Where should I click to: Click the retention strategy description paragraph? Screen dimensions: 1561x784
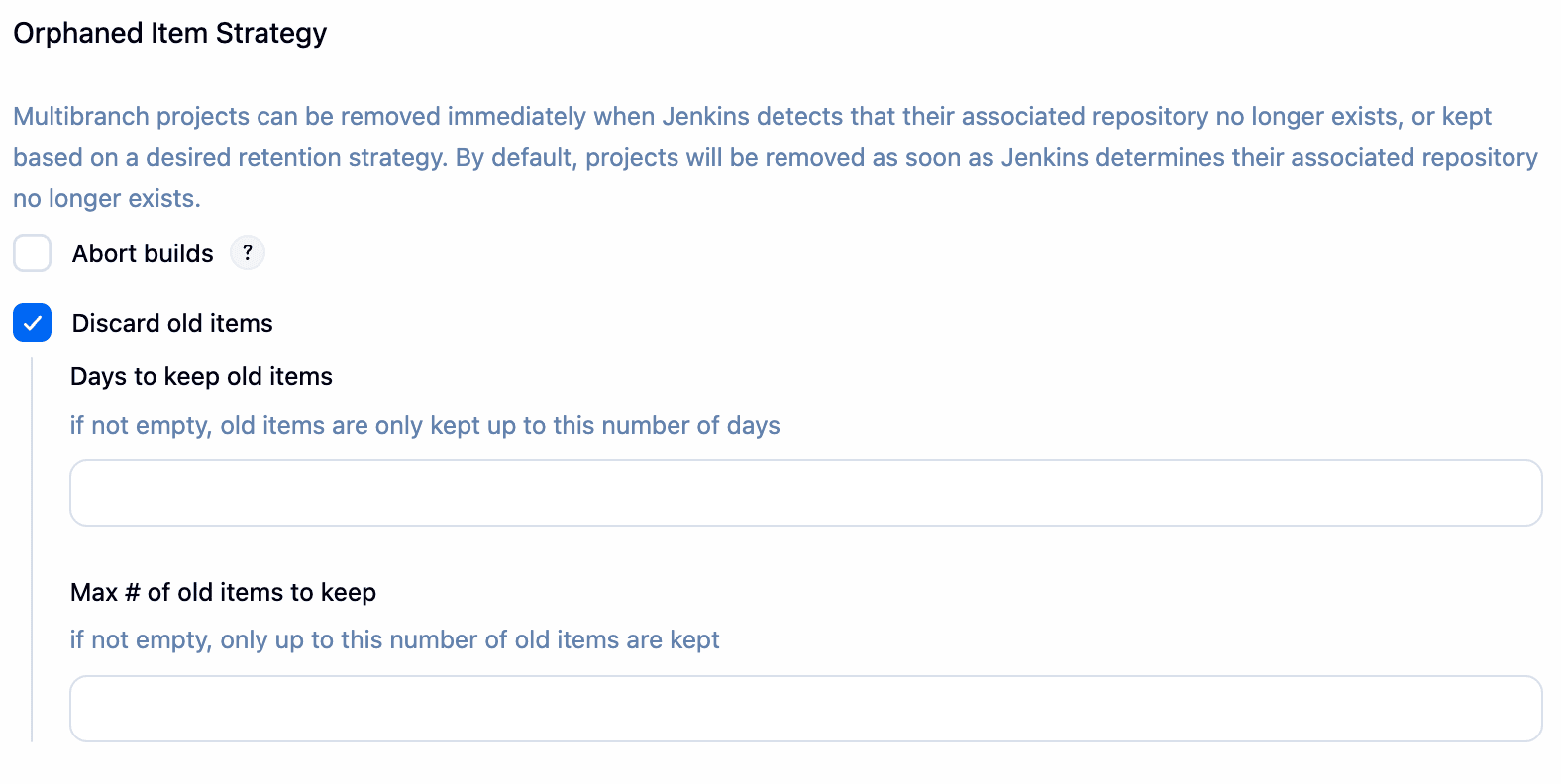pyautogui.click(x=776, y=156)
